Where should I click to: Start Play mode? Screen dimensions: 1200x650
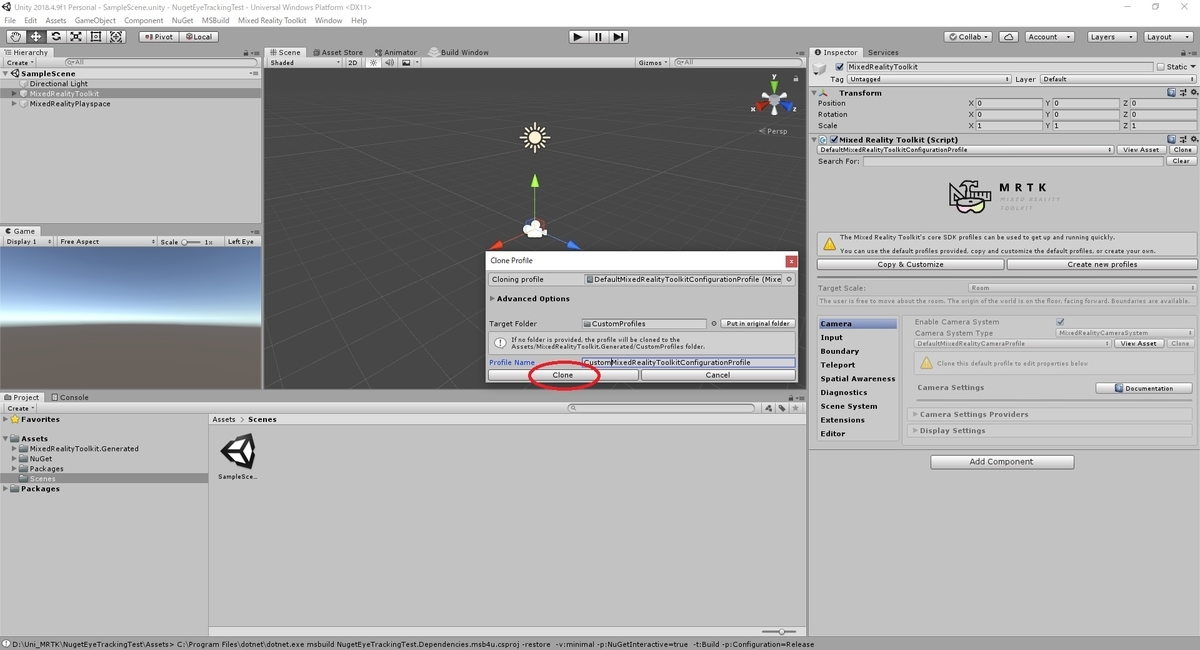(578, 36)
